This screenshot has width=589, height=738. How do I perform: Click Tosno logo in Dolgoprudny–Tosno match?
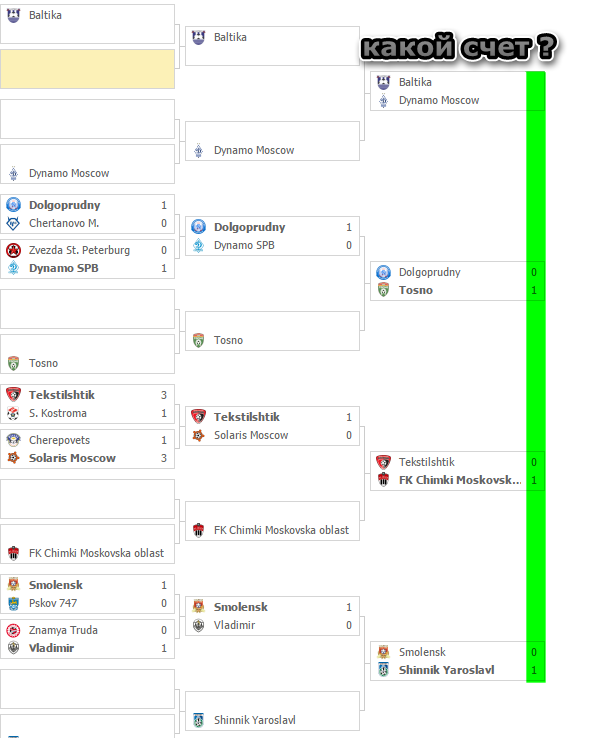[384, 290]
